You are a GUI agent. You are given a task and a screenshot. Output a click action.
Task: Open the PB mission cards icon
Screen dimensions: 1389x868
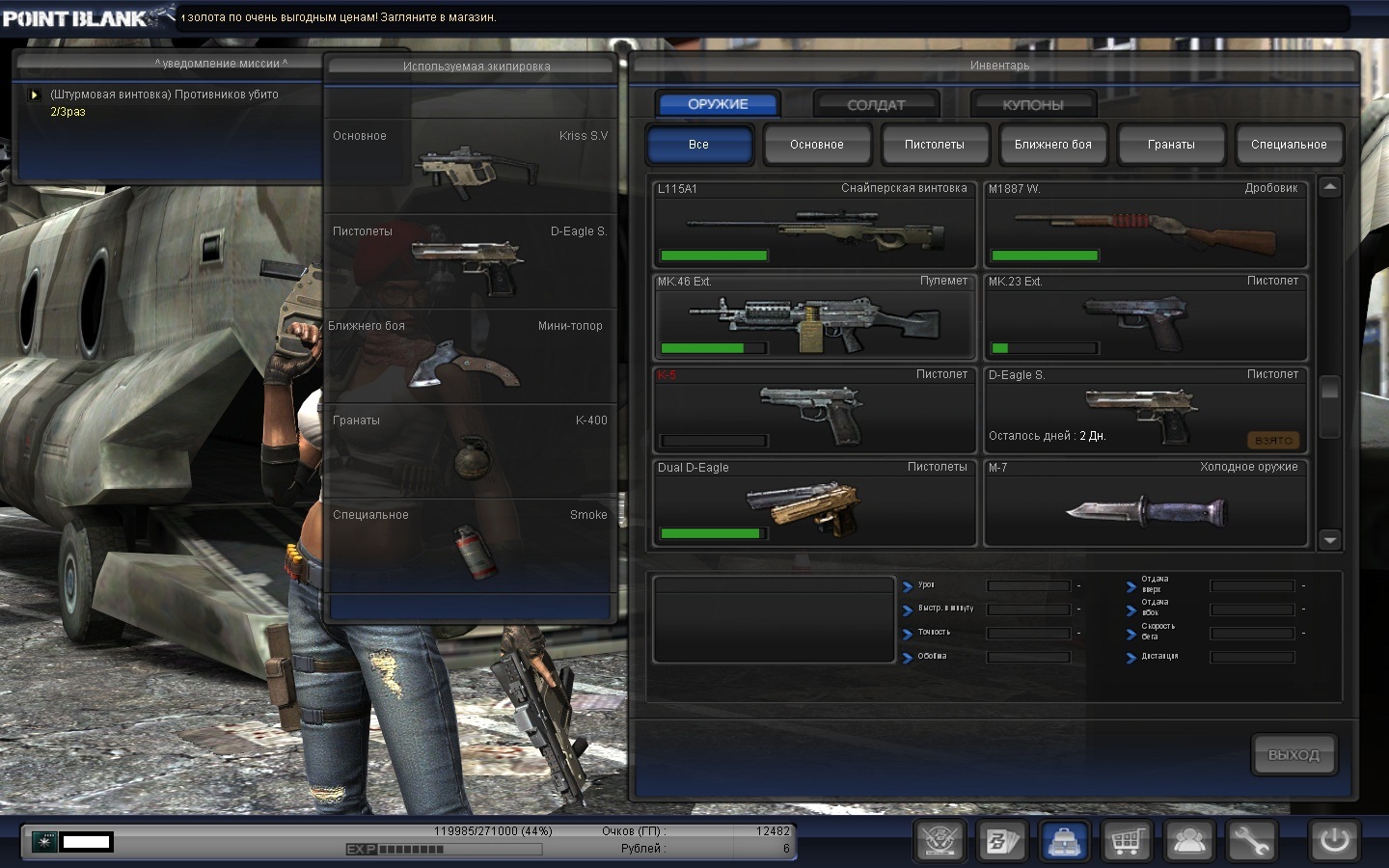[1001, 841]
